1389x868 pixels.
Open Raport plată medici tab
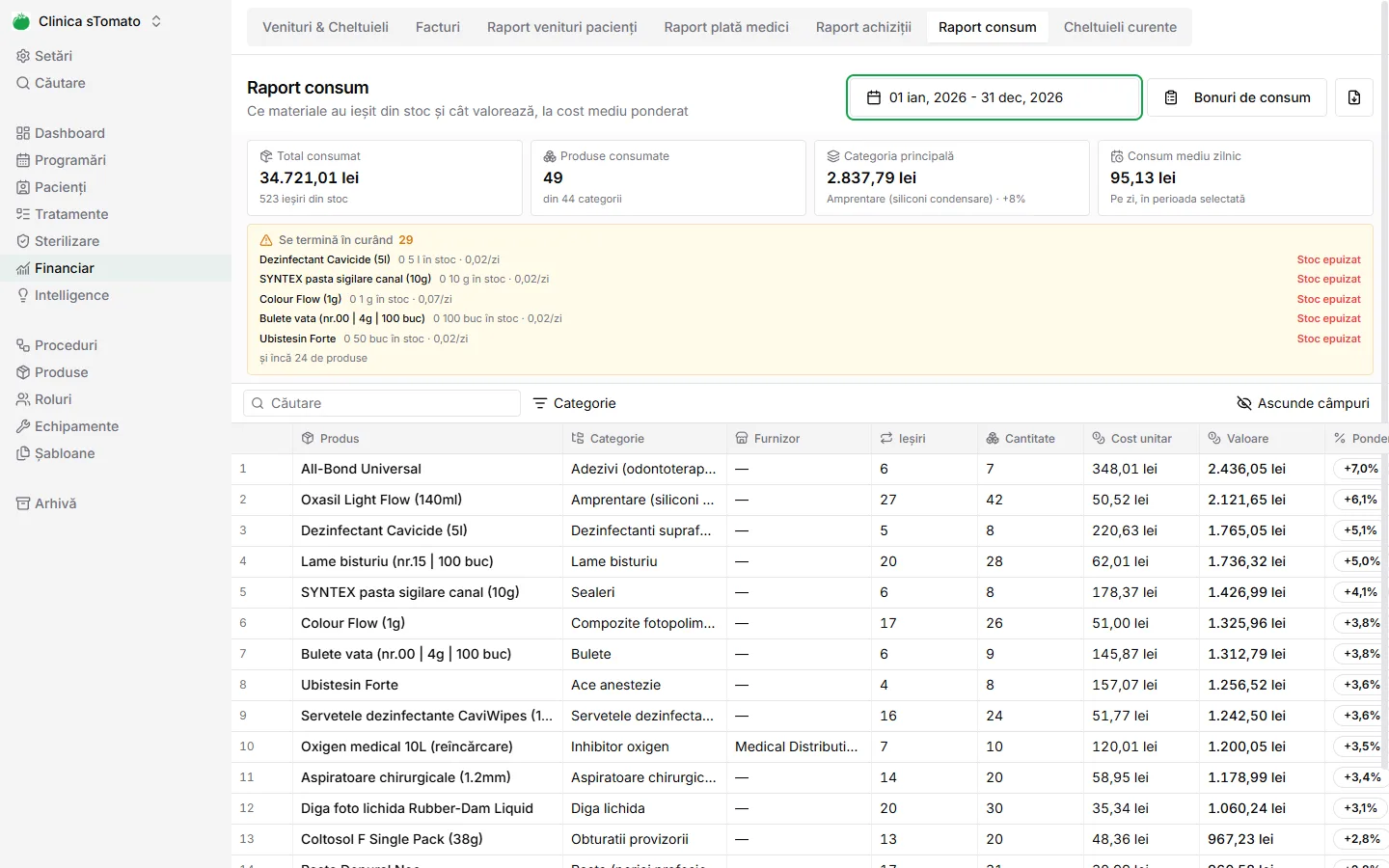(726, 27)
